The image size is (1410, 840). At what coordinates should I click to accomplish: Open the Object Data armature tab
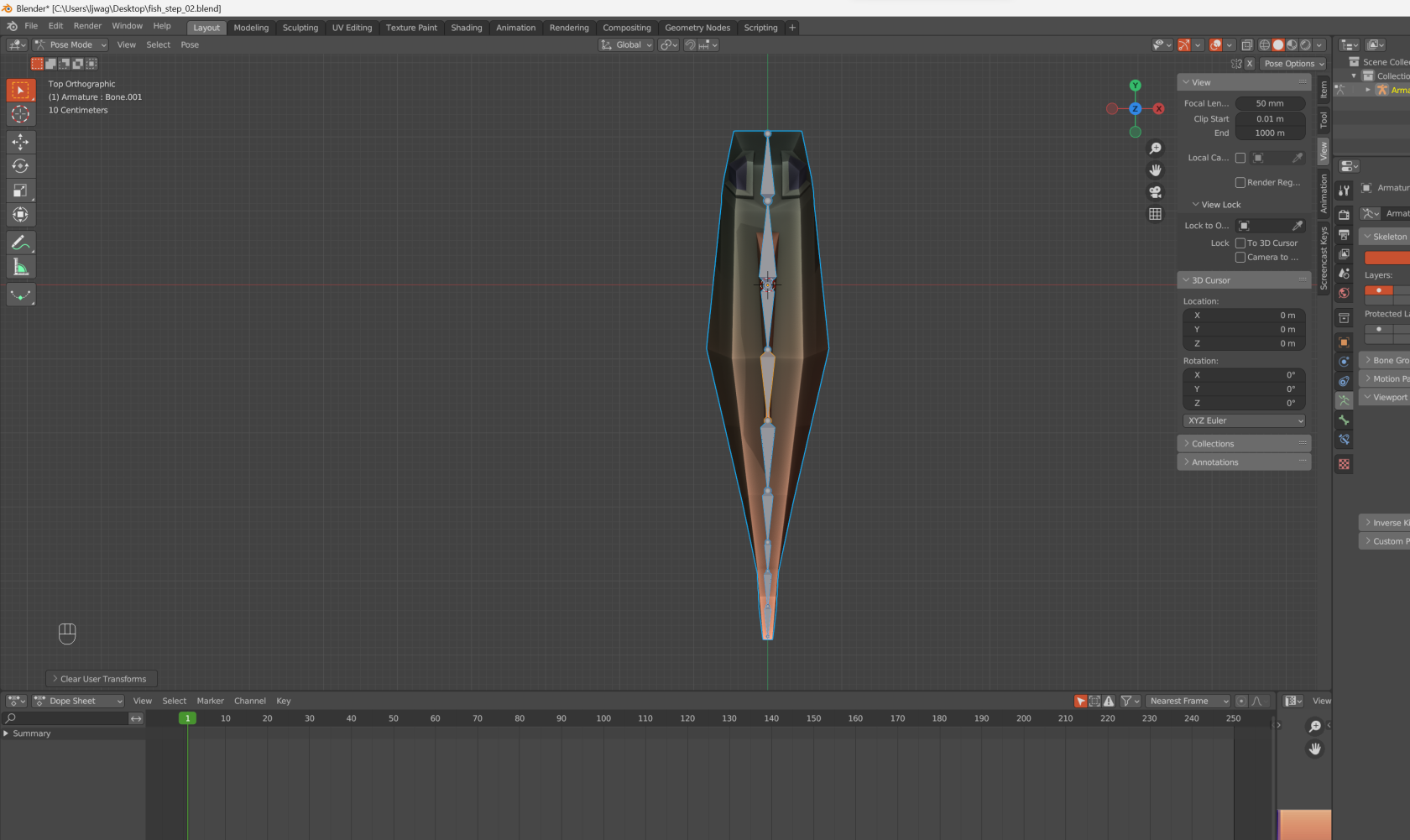pos(1344,400)
